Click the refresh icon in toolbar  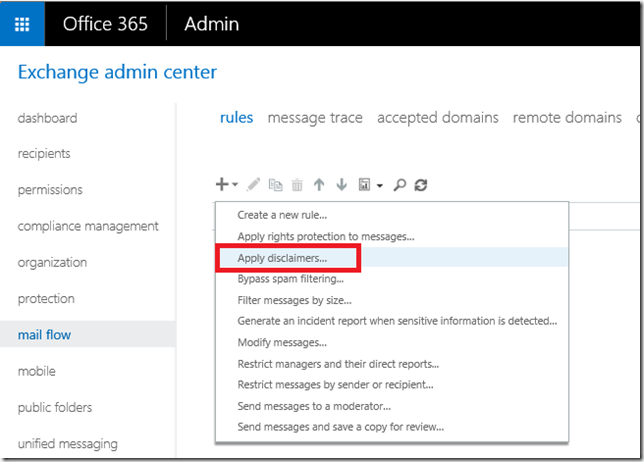tap(421, 185)
